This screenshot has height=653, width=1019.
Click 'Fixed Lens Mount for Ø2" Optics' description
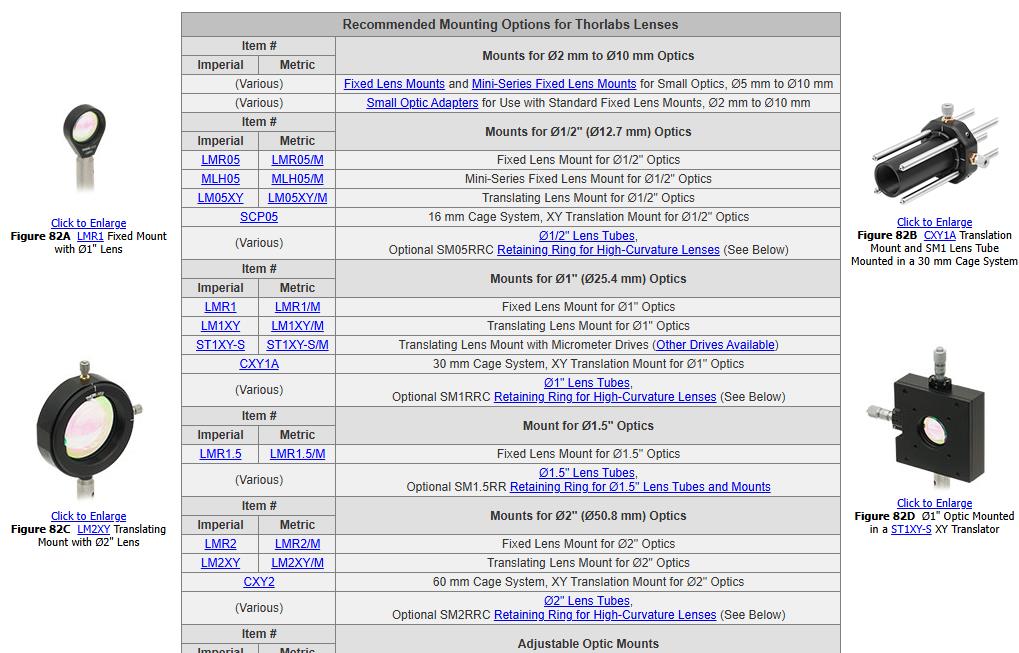point(588,544)
